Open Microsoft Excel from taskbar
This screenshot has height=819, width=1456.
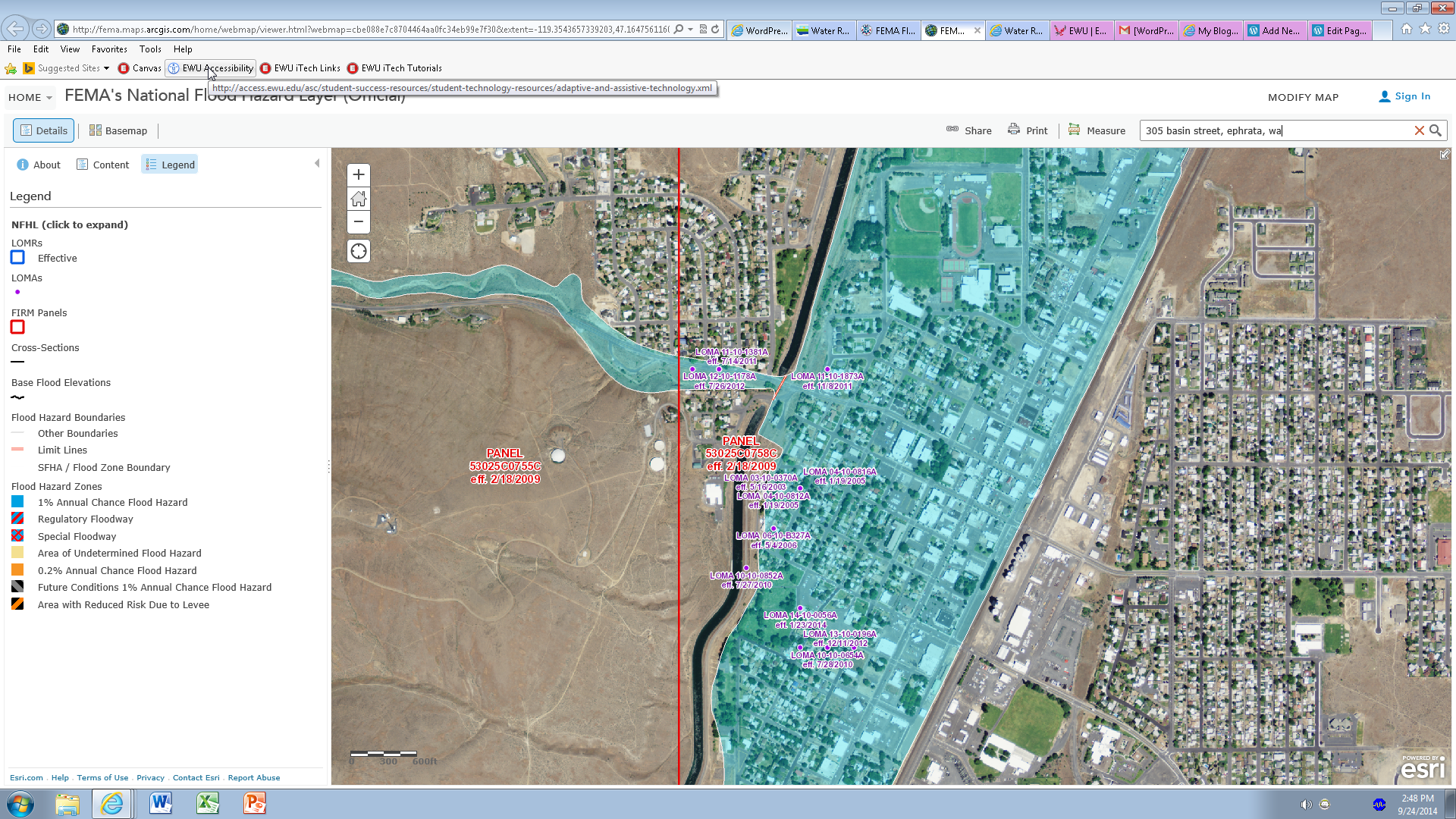tap(208, 804)
